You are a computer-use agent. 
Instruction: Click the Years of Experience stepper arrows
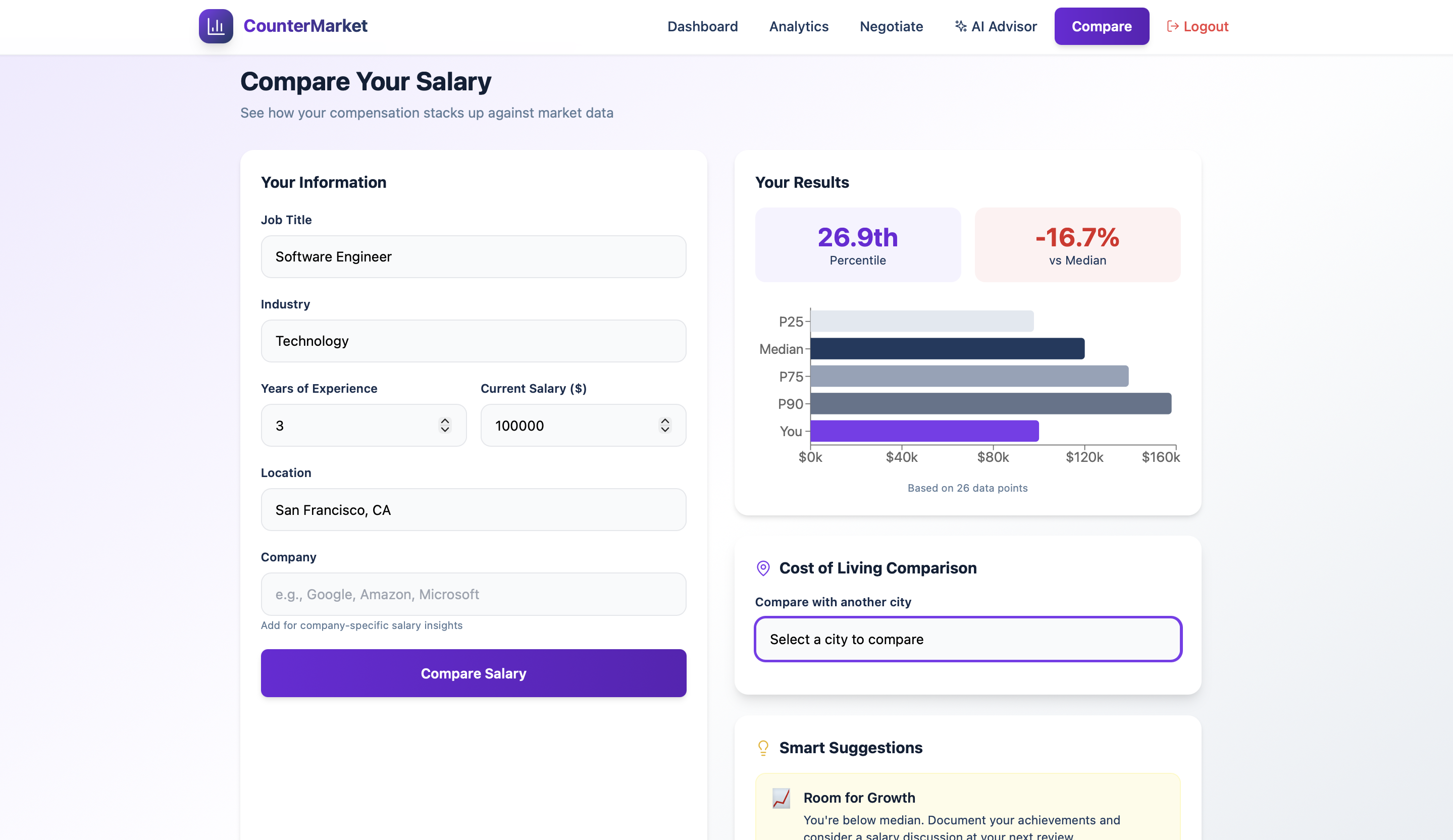(445, 425)
